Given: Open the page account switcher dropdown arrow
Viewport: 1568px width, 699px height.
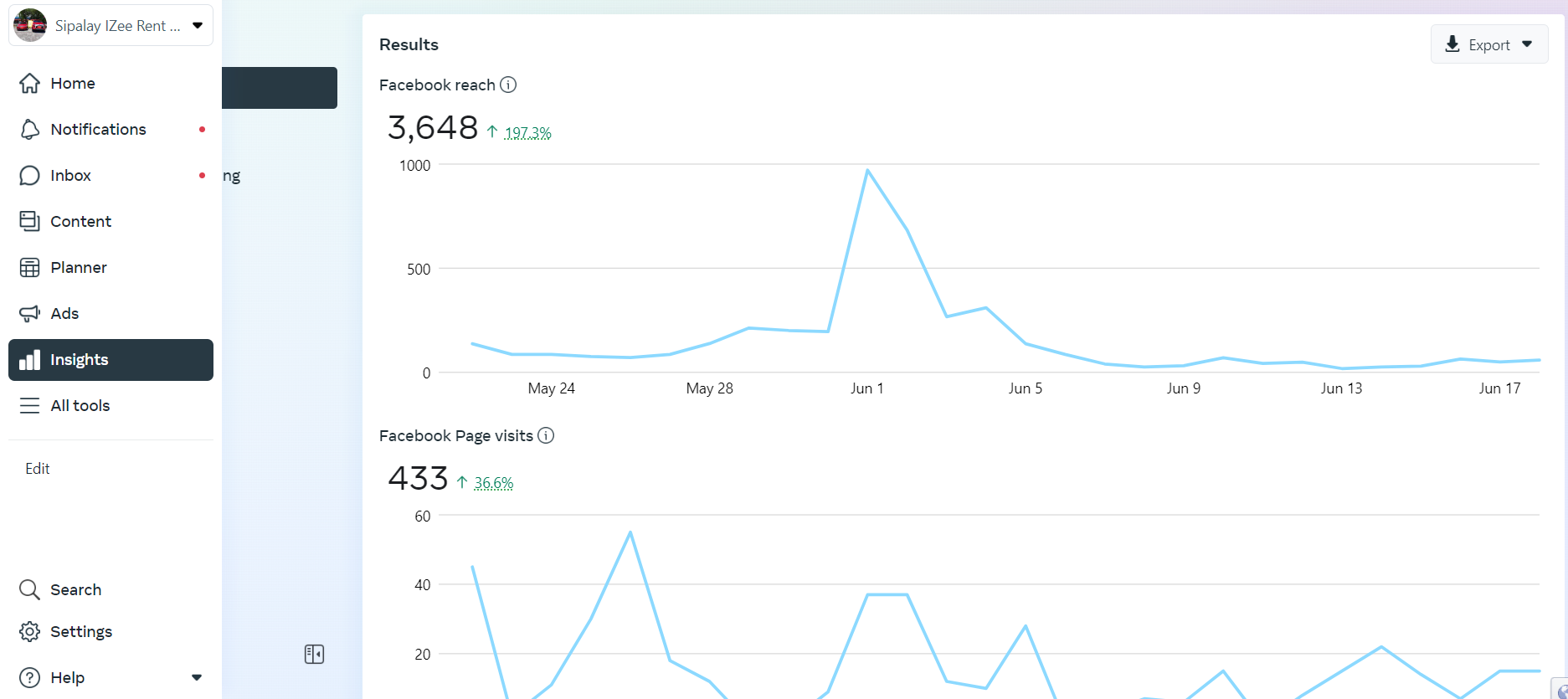Looking at the screenshot, I should click(198, 25).
